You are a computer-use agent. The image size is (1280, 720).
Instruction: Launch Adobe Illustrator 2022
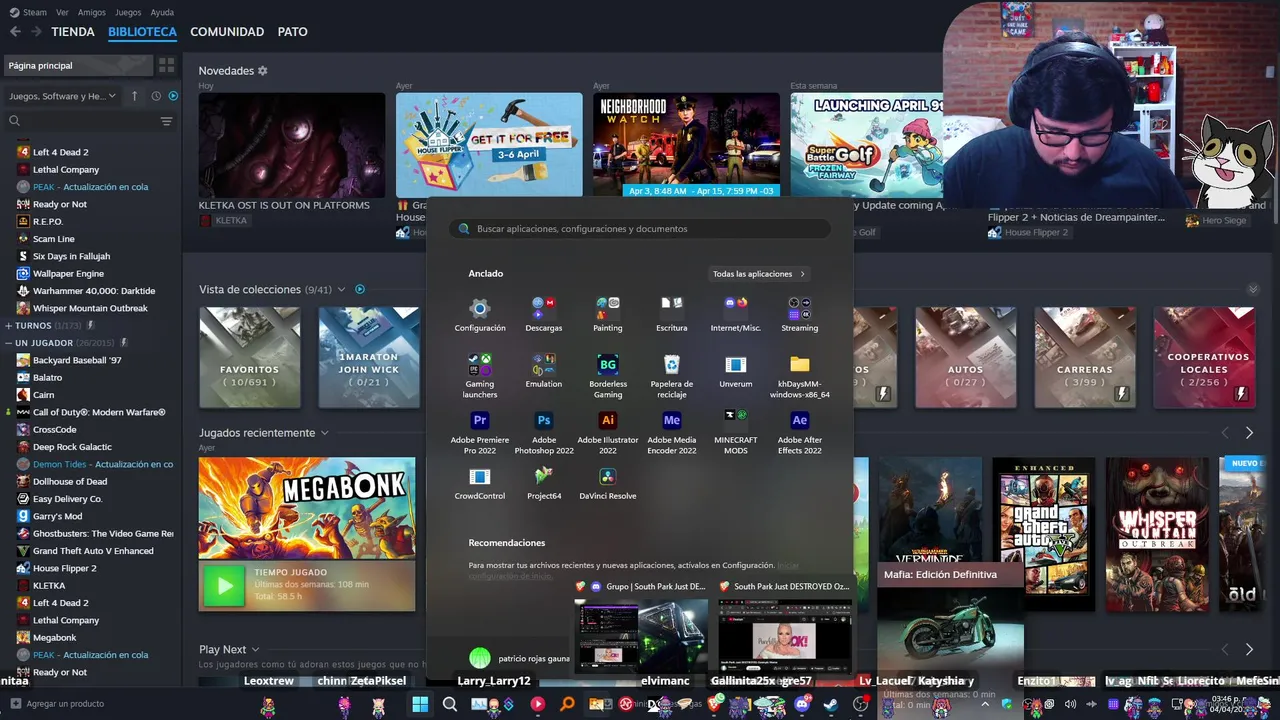pos(608,431)
